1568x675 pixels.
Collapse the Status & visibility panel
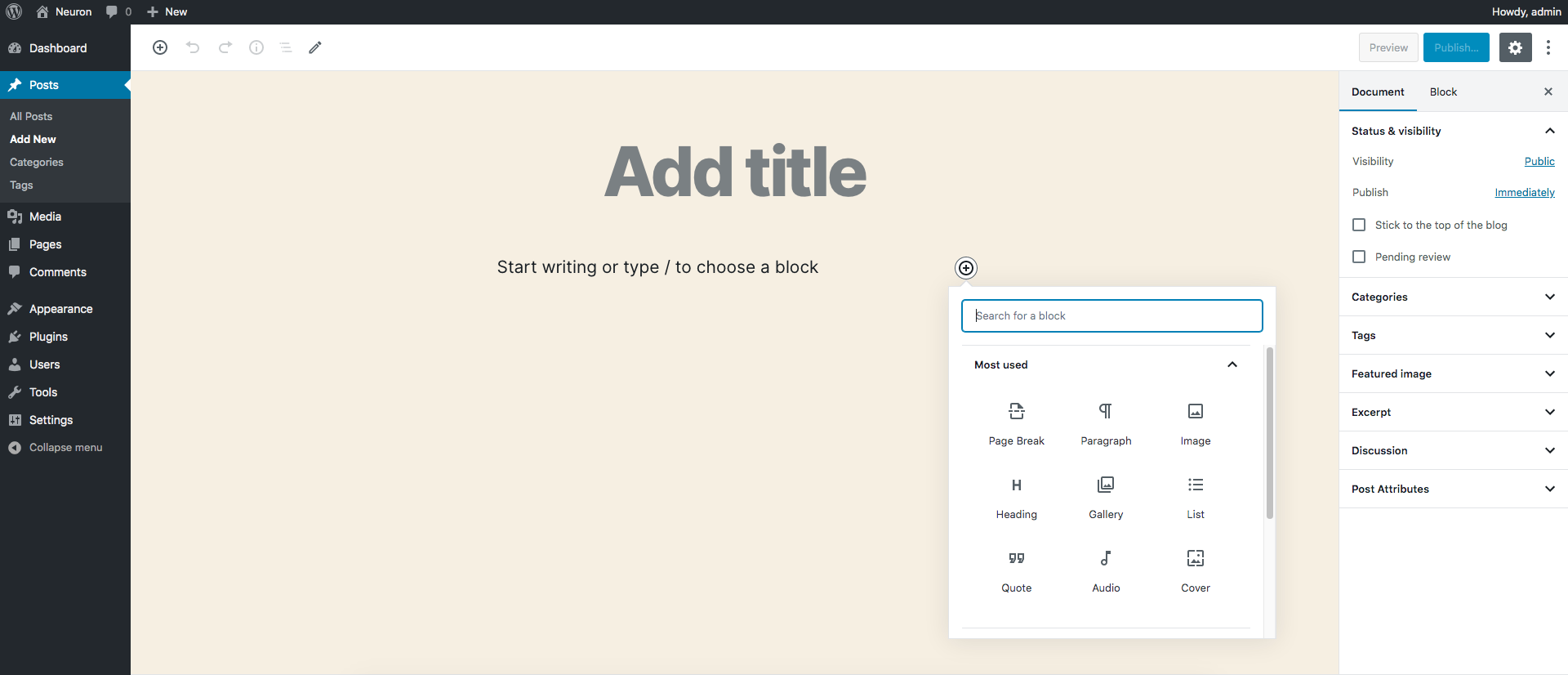pos(1454,131)
